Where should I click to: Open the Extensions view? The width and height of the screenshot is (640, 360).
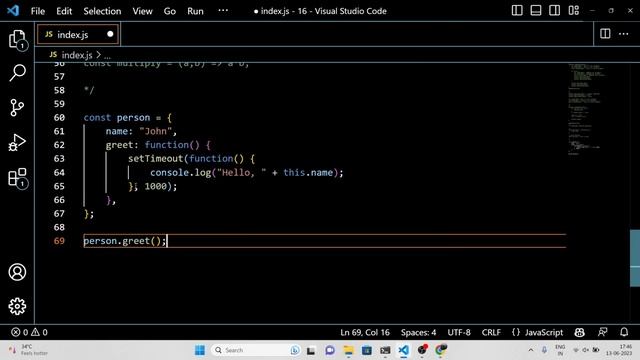pos(17,178)
